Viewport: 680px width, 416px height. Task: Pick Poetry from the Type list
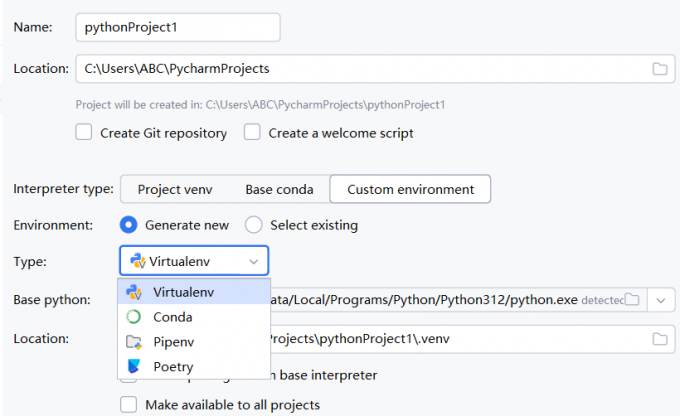pyautogui.click(x=194, y=367)
